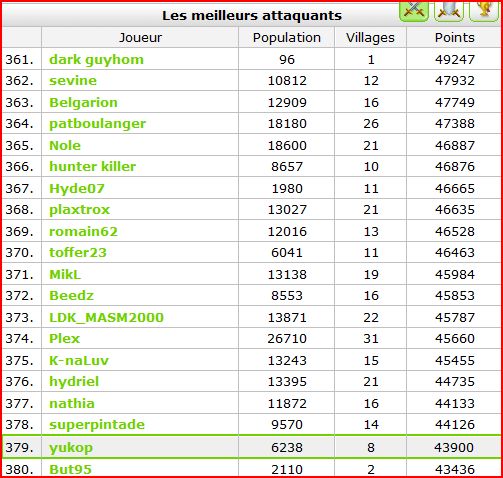
Task: Select highlighted player yukop
Action: [x=71, y=448]
